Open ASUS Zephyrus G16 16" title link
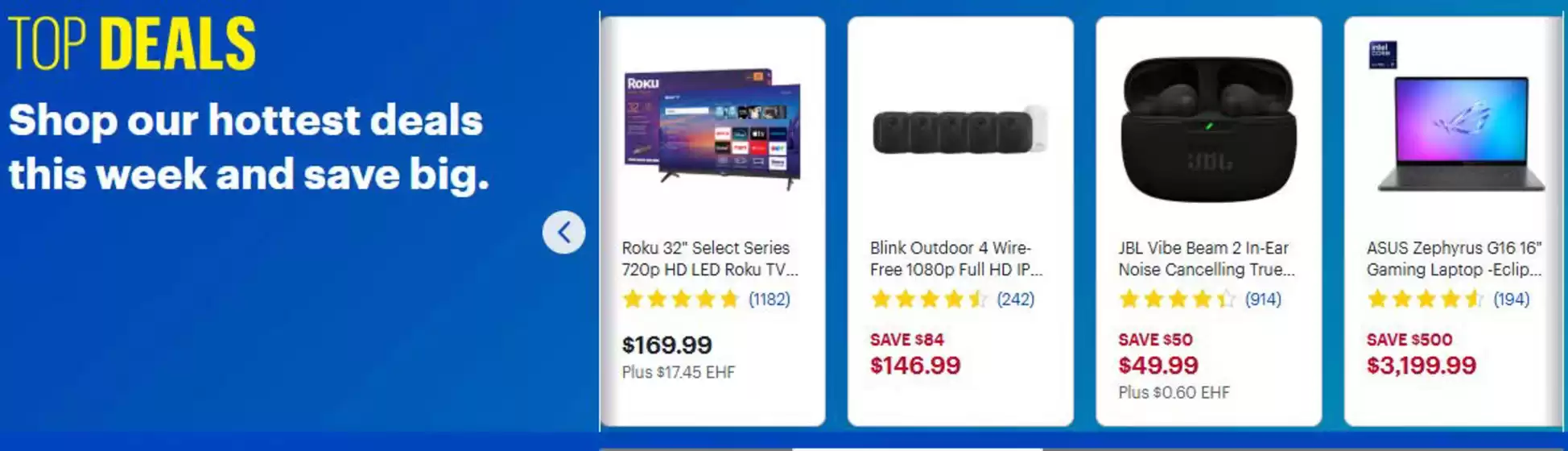This screenshot has width=1568, height=451. click(x=1455, y=259)
